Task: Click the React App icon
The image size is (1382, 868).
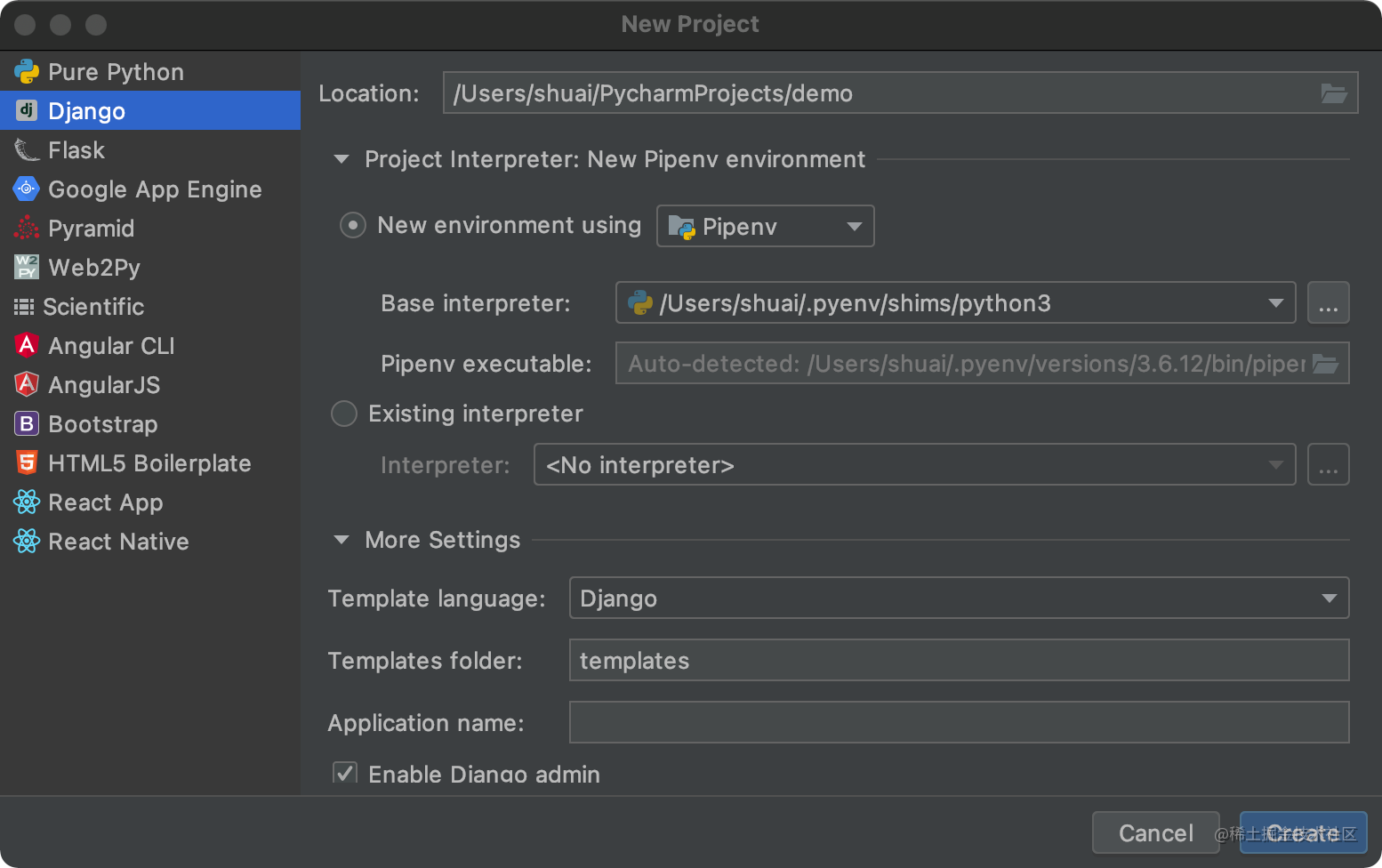Action: click(x=27, y=502)
